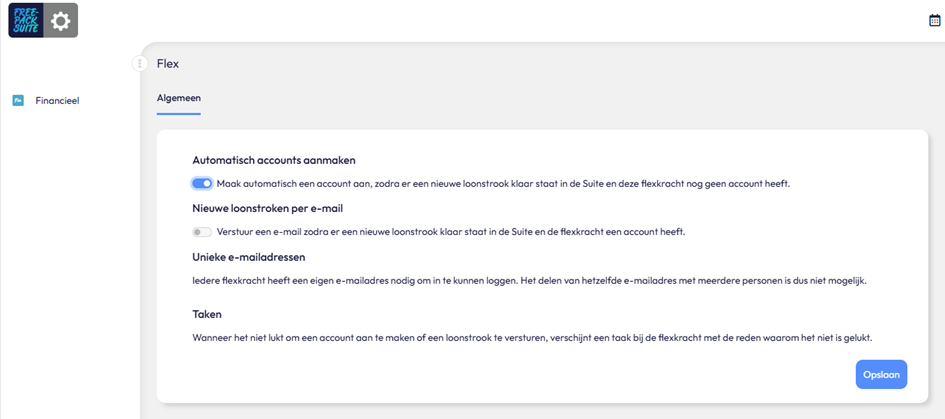The height and width of the screenshot is (419, 945).
Task: Open the calendar icon in top-right corner
Action: click(x=935, y=20)
